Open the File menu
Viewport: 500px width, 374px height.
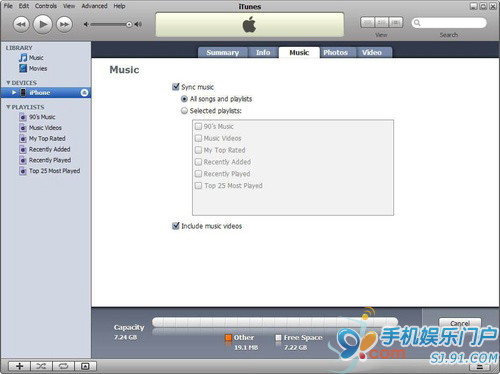(8, 6)
